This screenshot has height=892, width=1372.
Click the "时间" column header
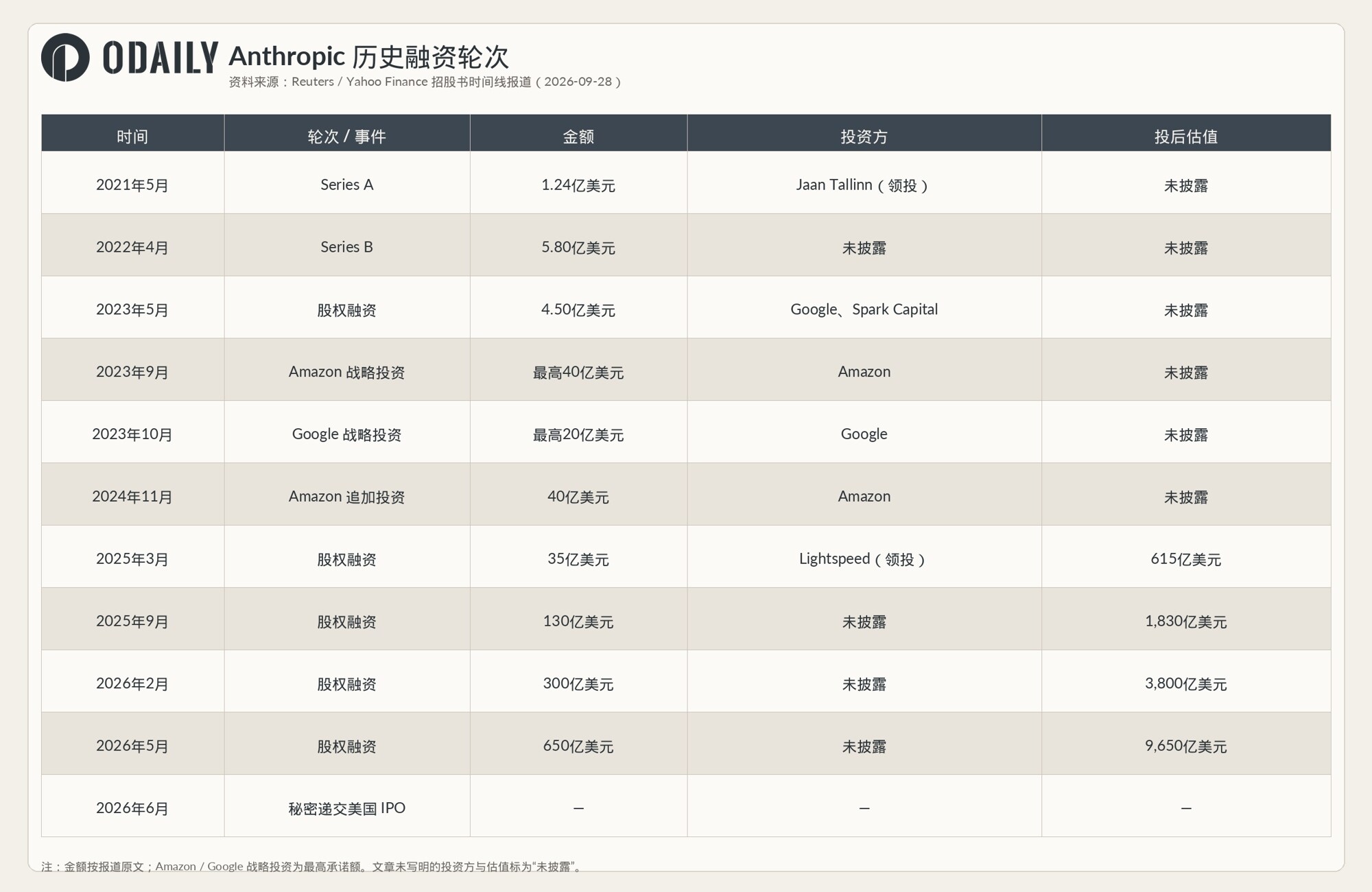[132, 133]
